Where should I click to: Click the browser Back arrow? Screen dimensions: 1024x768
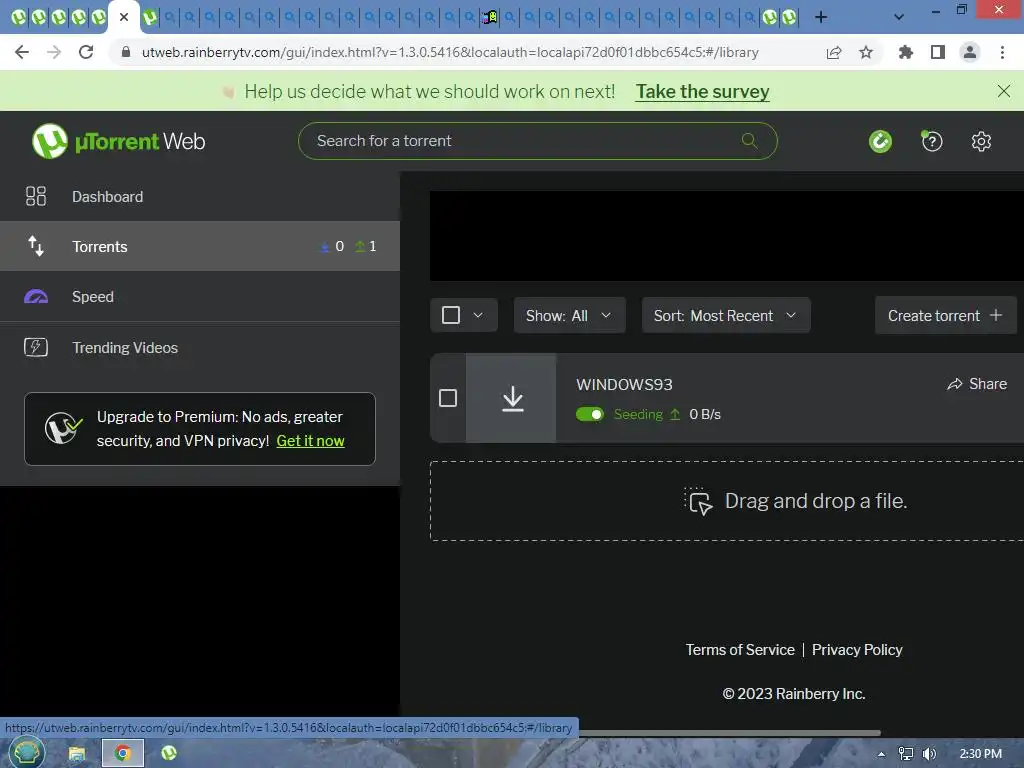tap(22, 52)
